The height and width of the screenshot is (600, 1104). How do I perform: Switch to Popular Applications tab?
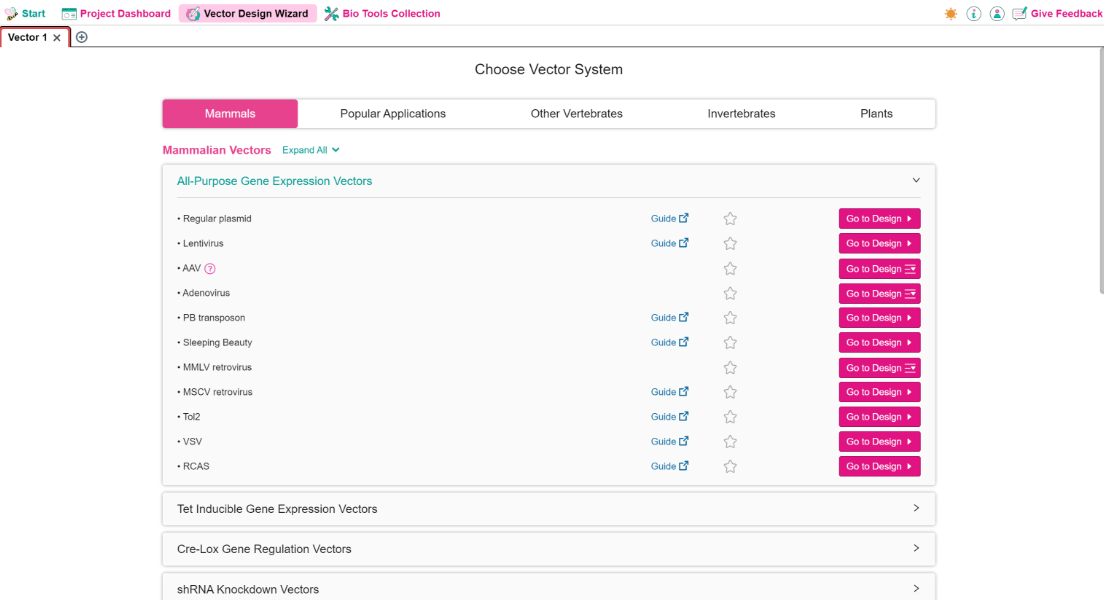click(x=393, y=113)
